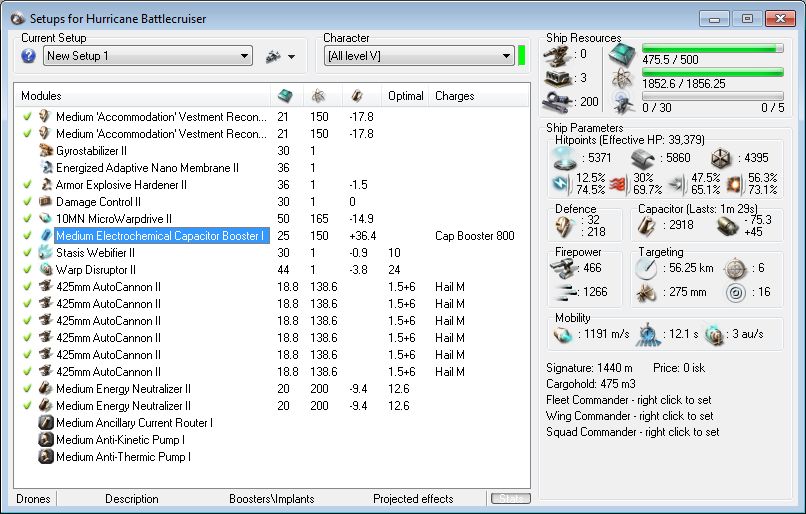The width and height of the screenshot is (806, 514).
Task: Click the Damage Control II module icon
Action: (45, 202)
